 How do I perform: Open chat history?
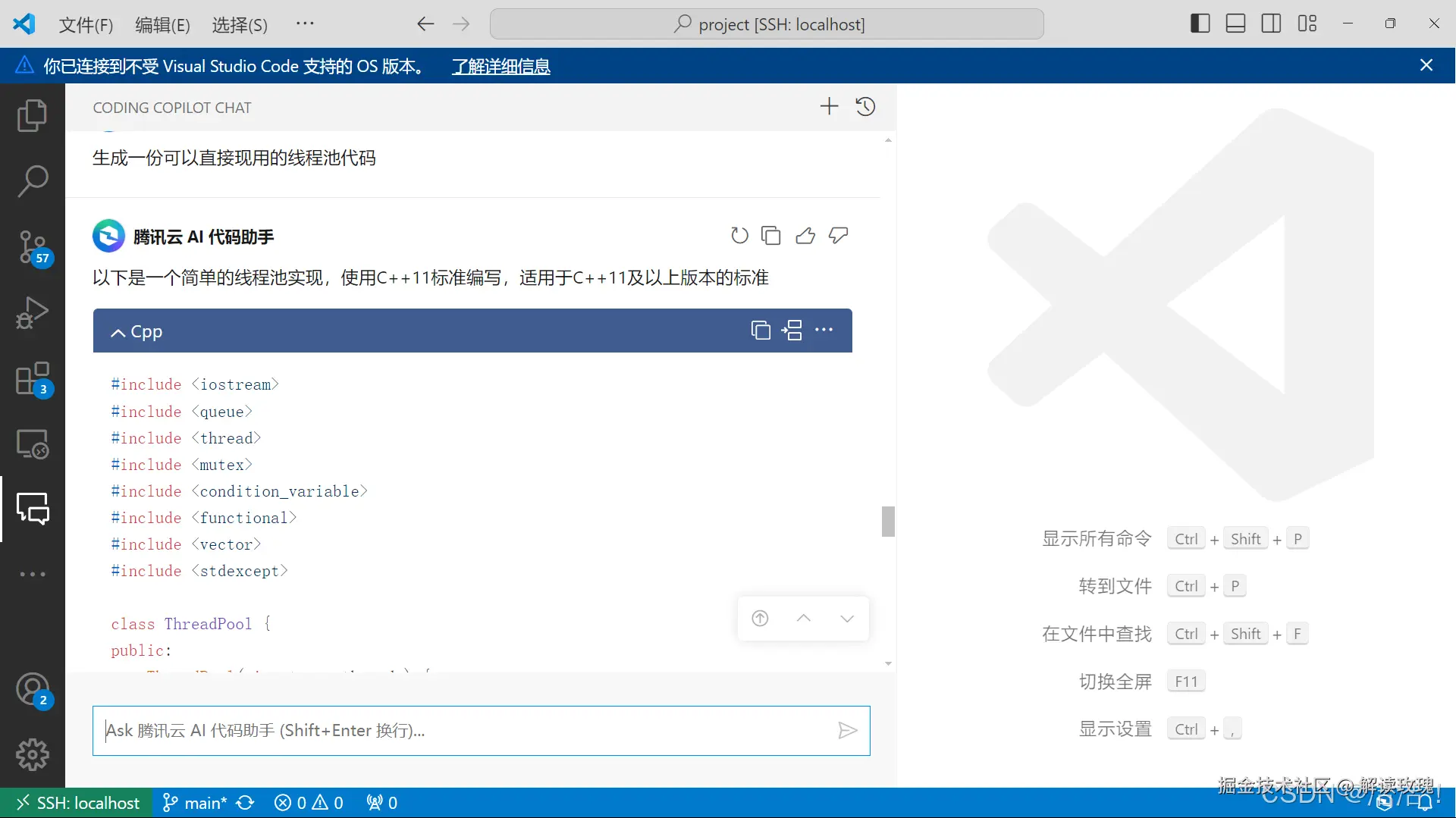click(x=865, y=106)
